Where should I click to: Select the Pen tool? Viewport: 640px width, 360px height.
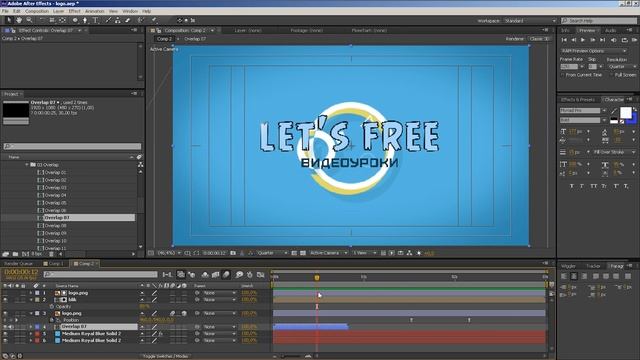(x=85, y=20)
